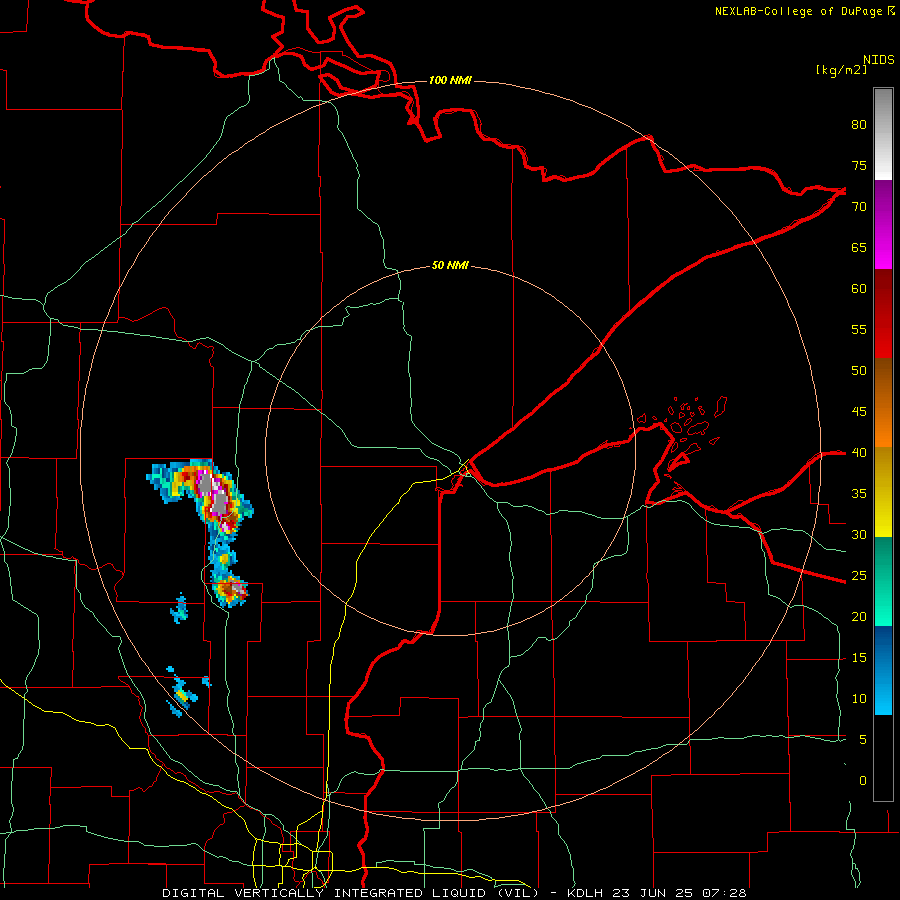Click the island cluster outlines in the lake
Screen dimensions: 900x900
click(x=683, y=424)
